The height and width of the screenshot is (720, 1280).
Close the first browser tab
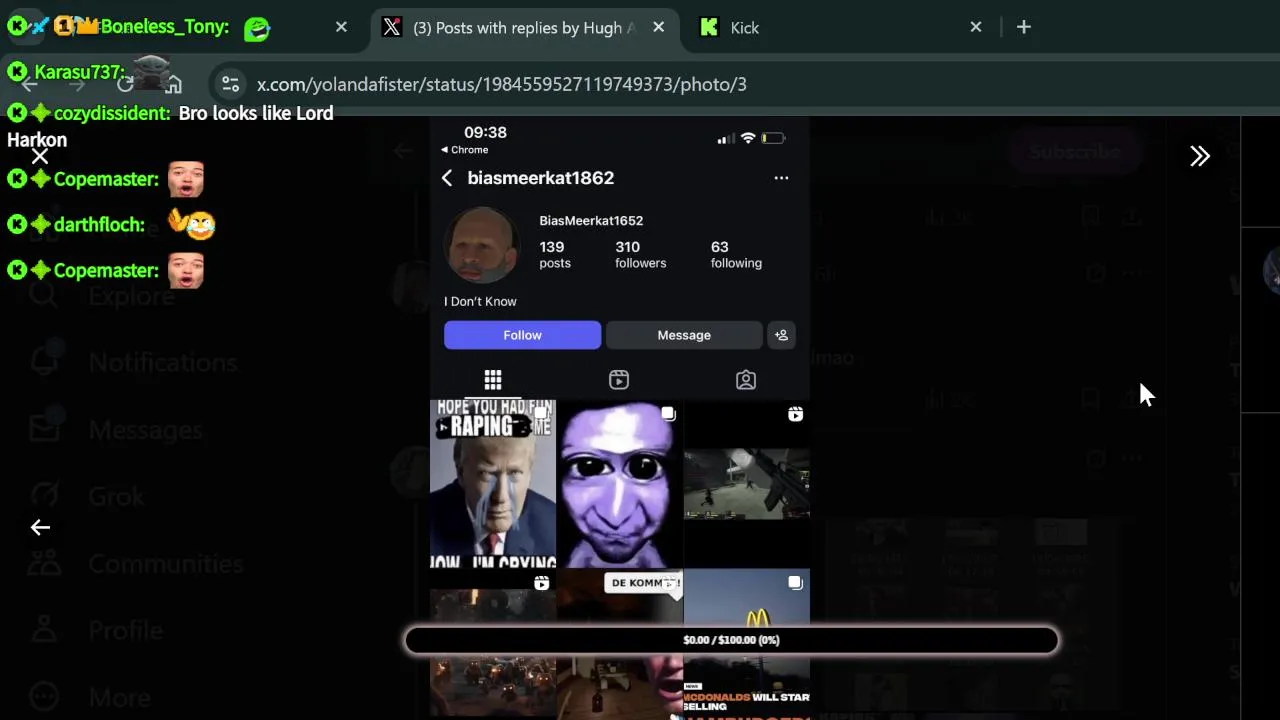[341, 27]
